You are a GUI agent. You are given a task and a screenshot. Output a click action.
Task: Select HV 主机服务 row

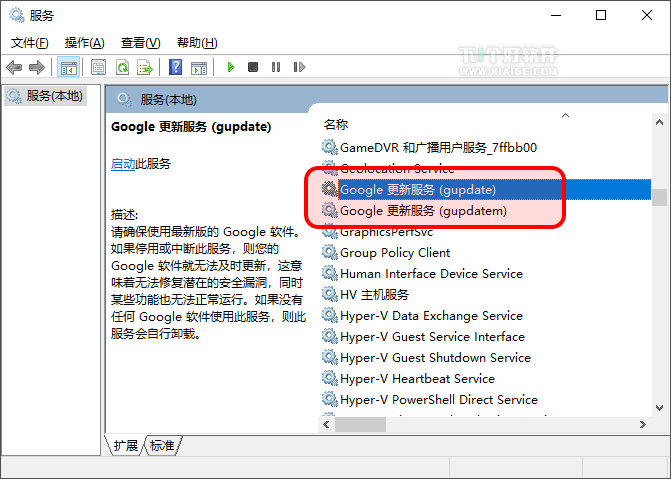486,295
